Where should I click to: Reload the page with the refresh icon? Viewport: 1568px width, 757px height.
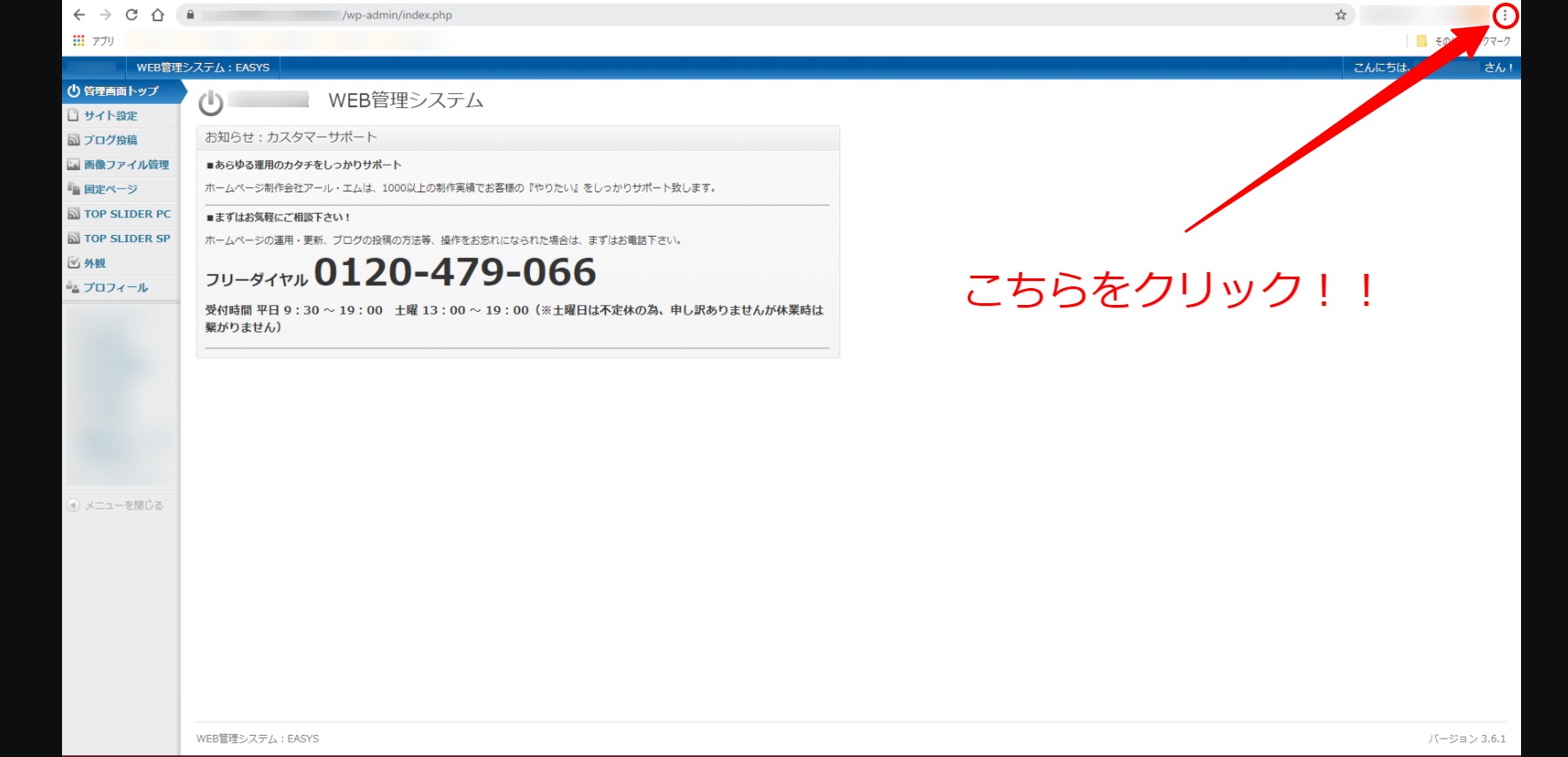pos(131,15)
